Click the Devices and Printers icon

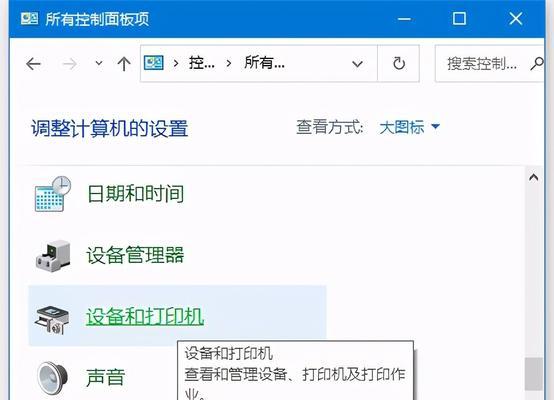pyautogui.click(x=52, y=320)
